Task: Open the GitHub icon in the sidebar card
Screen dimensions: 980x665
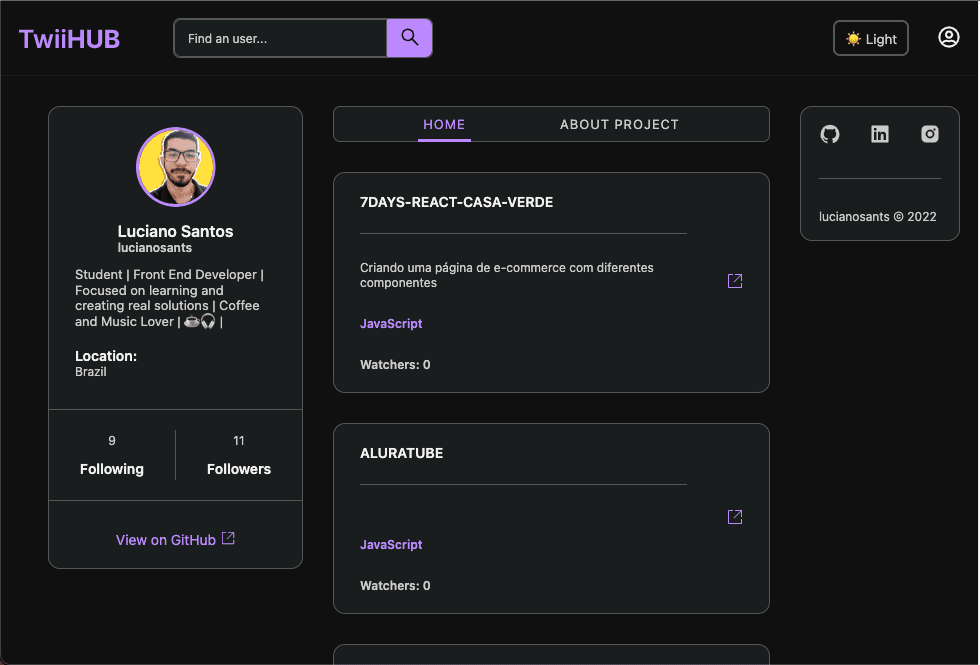Action: pyautogui.click(x=830, y=133)
